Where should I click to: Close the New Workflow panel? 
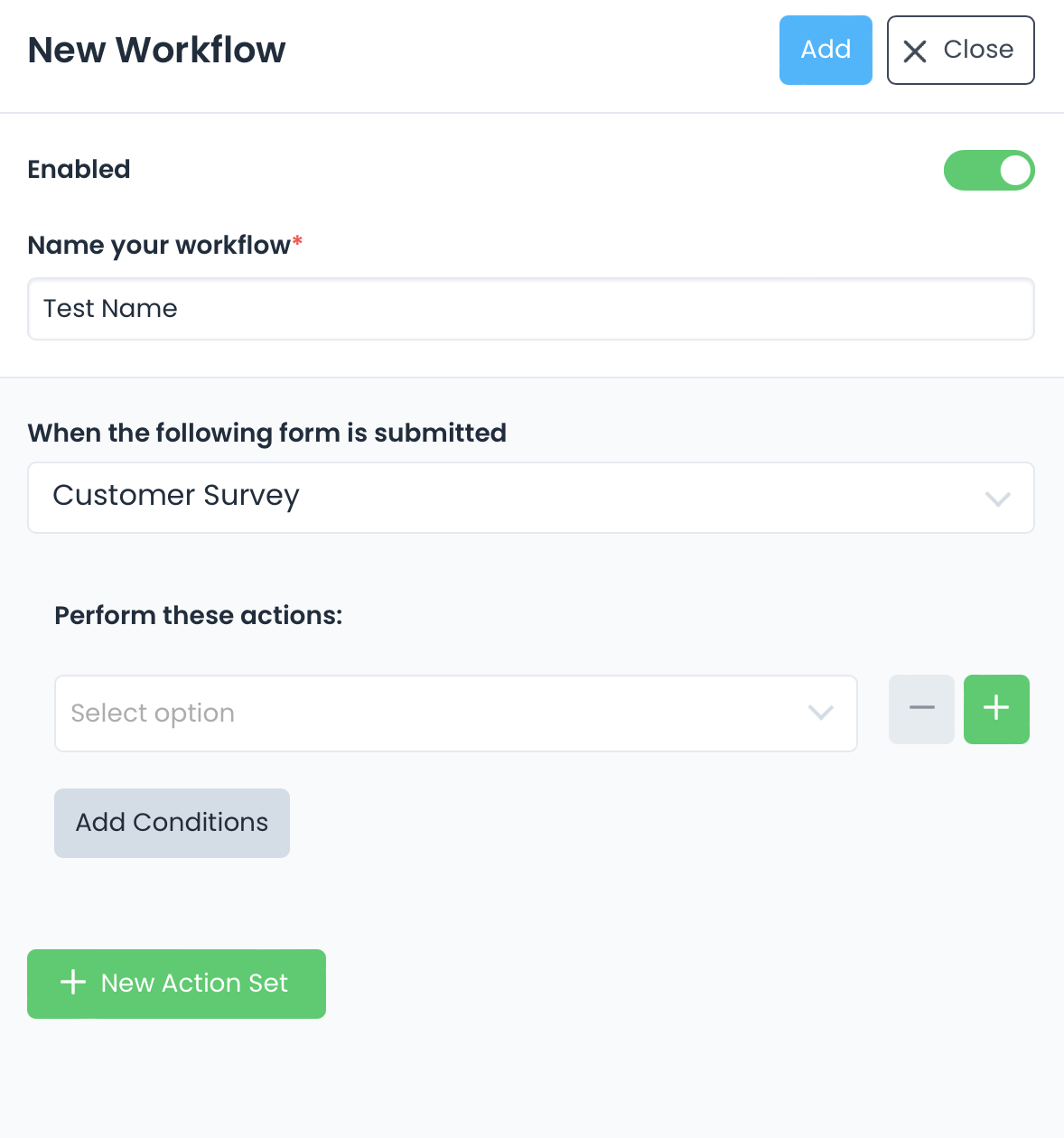[960, 50]
